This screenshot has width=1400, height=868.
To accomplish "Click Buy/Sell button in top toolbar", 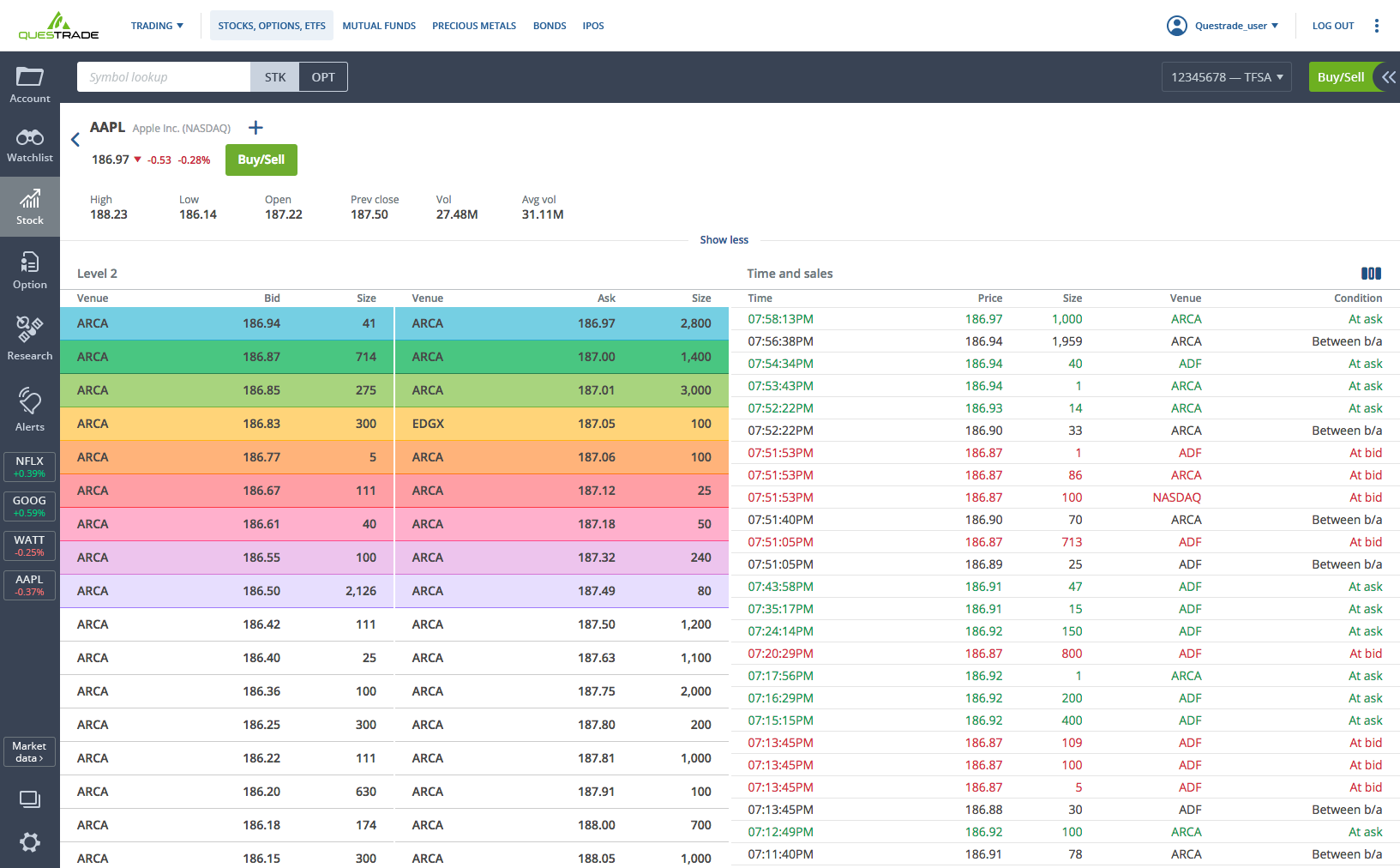I will point(1341,77).
